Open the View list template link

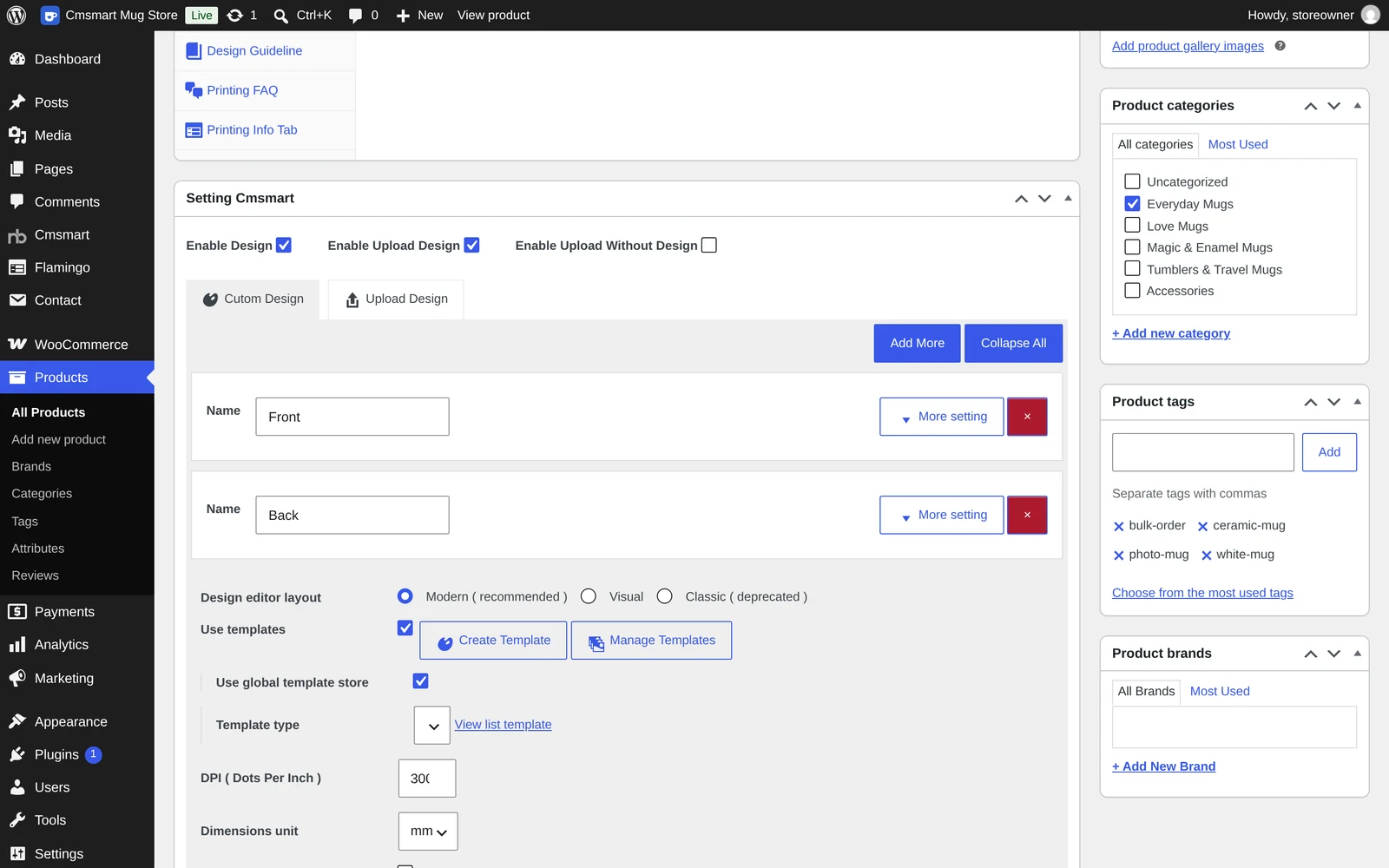click(x=504, y=725)
